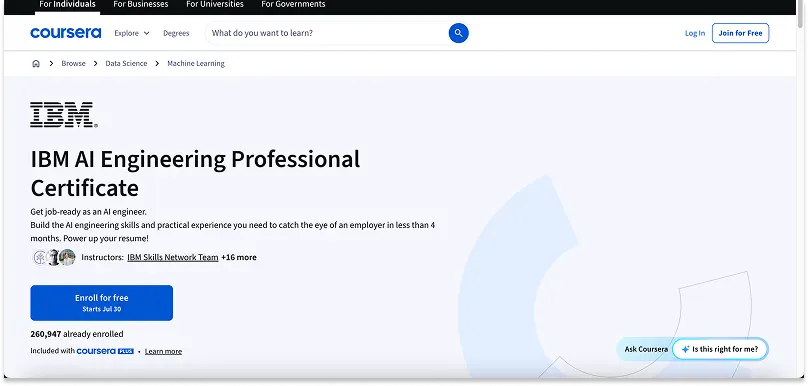Click the Coursera Plus logo badge
The width and height of the screenshot is (808, 386).
coord(105,351)
